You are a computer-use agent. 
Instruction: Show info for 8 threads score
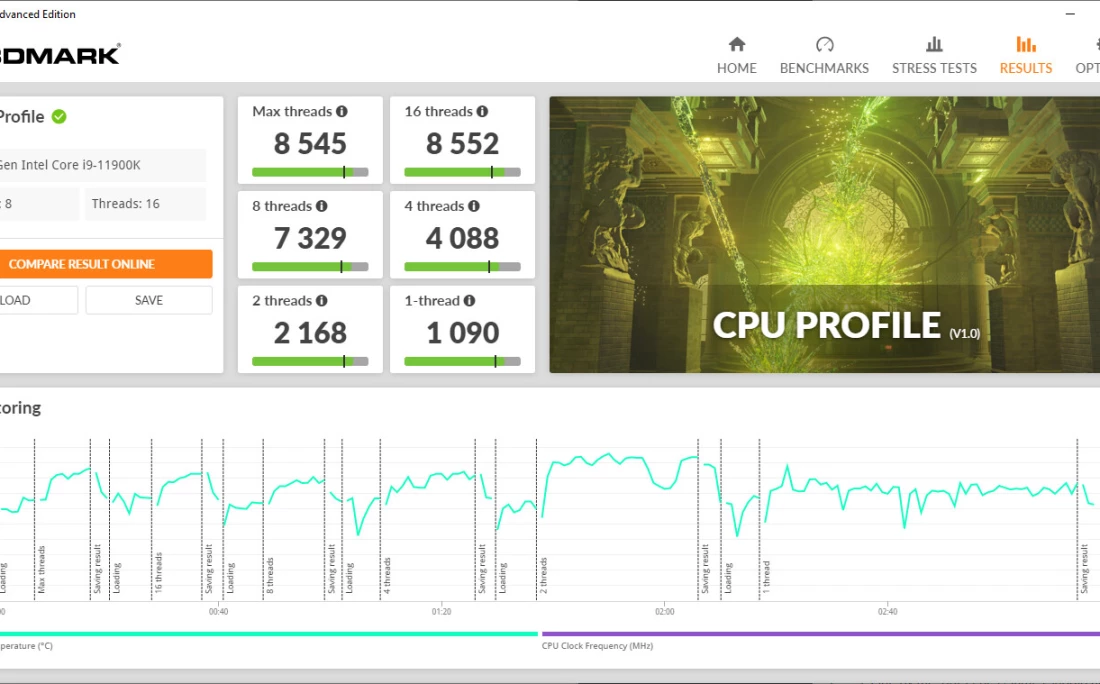tap(322, 206)
